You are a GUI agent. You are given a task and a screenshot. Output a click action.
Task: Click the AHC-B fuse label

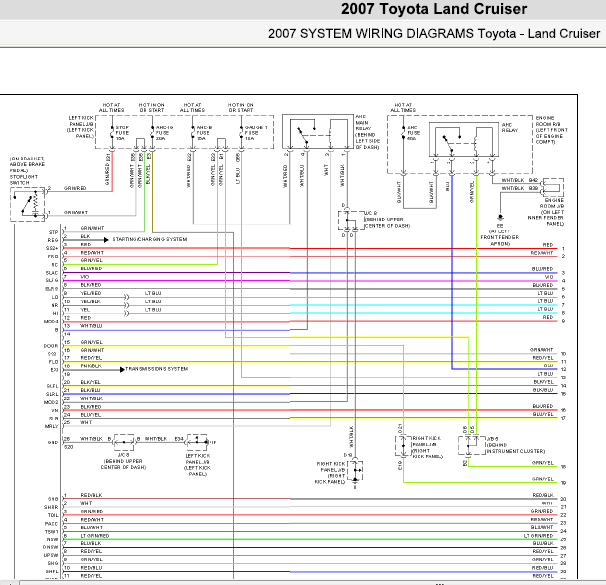pos(204,133)
